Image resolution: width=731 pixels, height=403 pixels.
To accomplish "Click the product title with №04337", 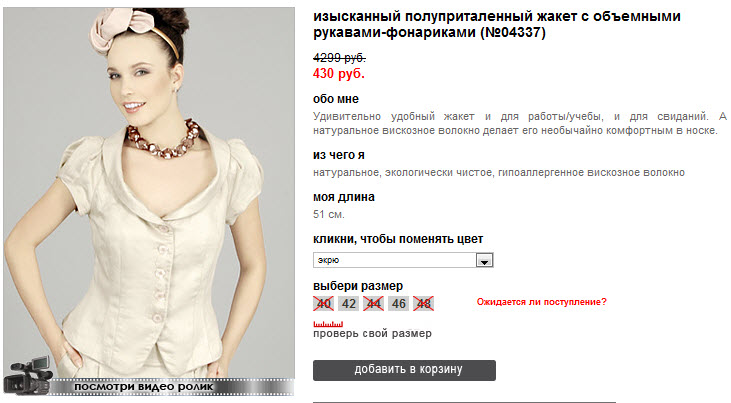I will pyautogui.click(x=497, y=24).
